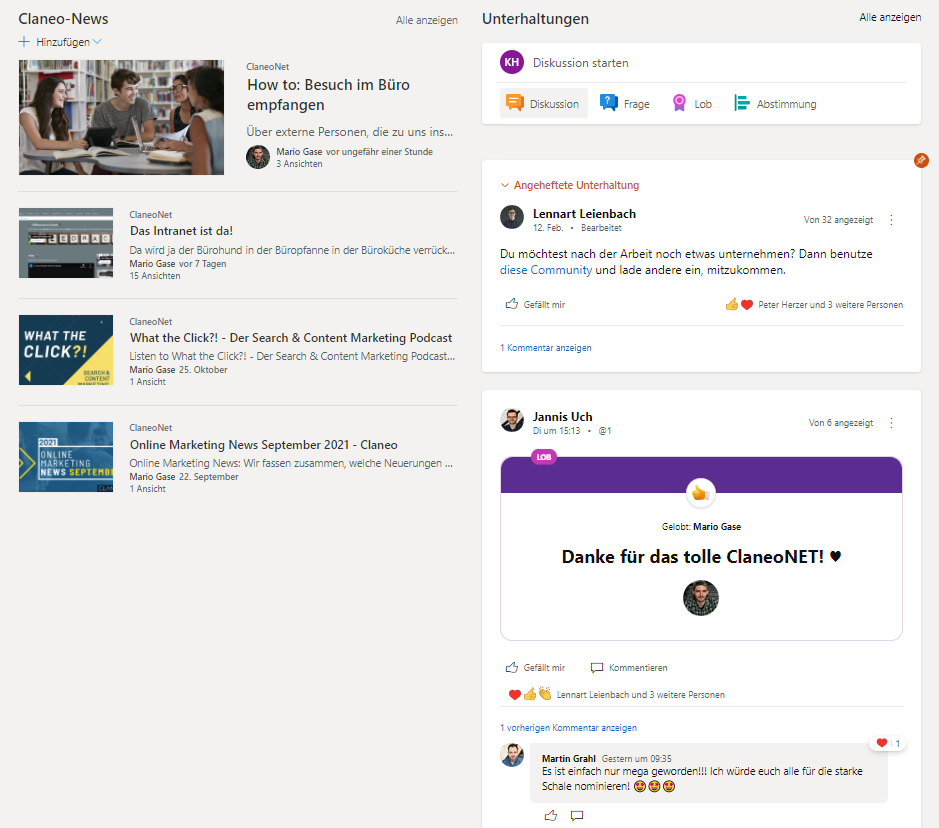Screen dimensions: 939x828
Task: Like Lennart Leienbach's post with Gefällt mir
Action: (535, 304)
